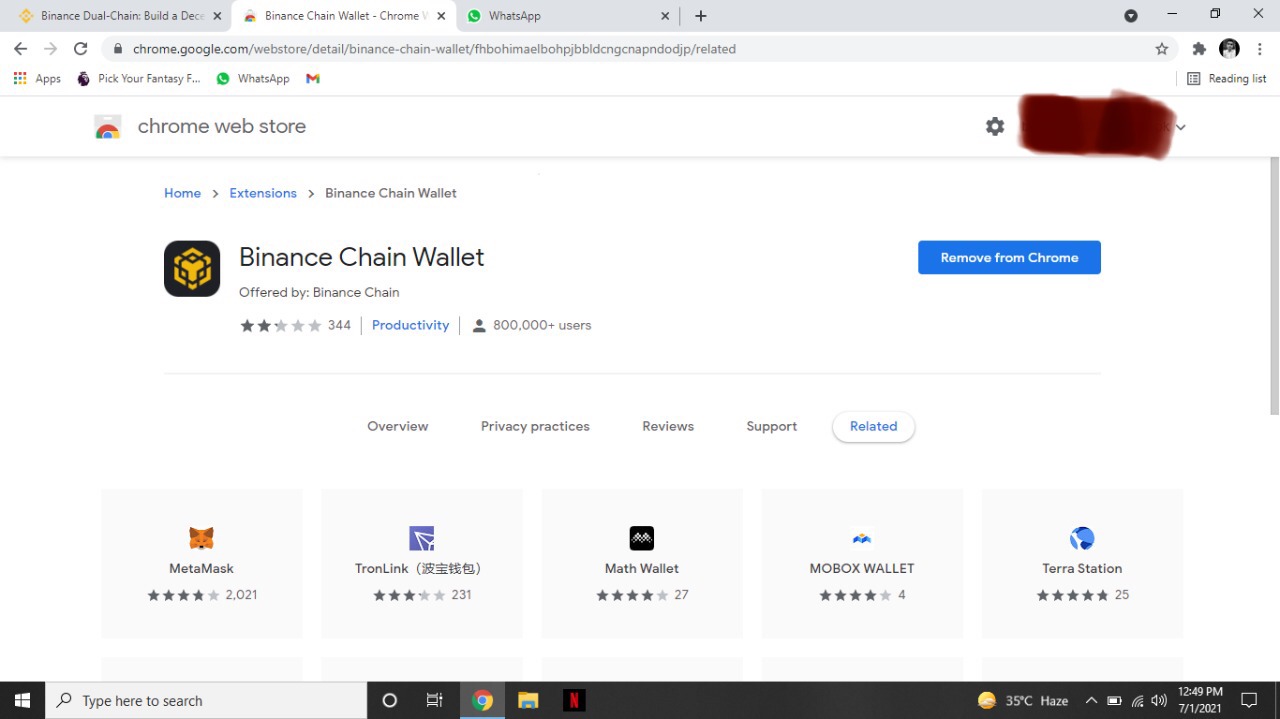Open the Wi-Fi network icon

pos(1138,700)
